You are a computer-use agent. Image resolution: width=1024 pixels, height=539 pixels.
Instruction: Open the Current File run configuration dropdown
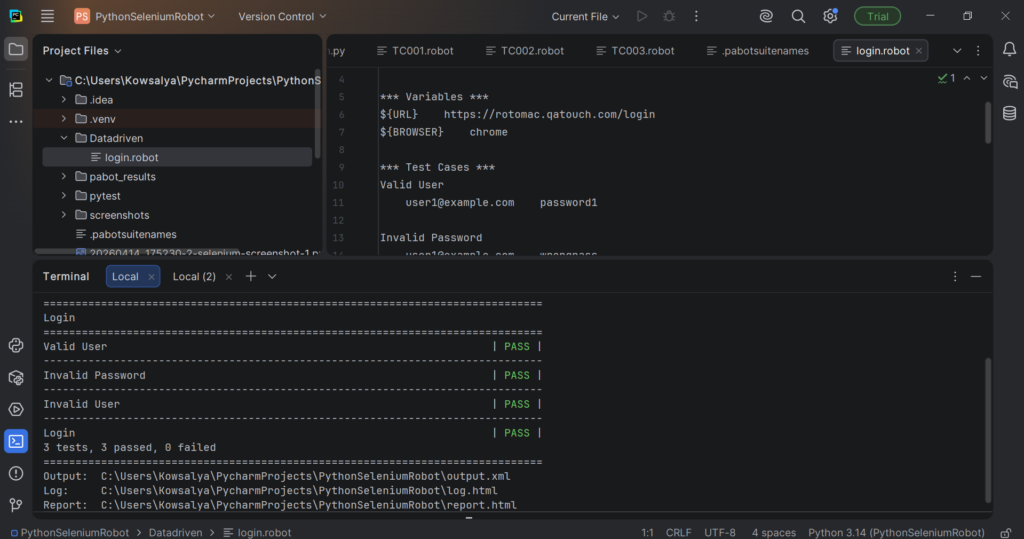pos(586,17)
